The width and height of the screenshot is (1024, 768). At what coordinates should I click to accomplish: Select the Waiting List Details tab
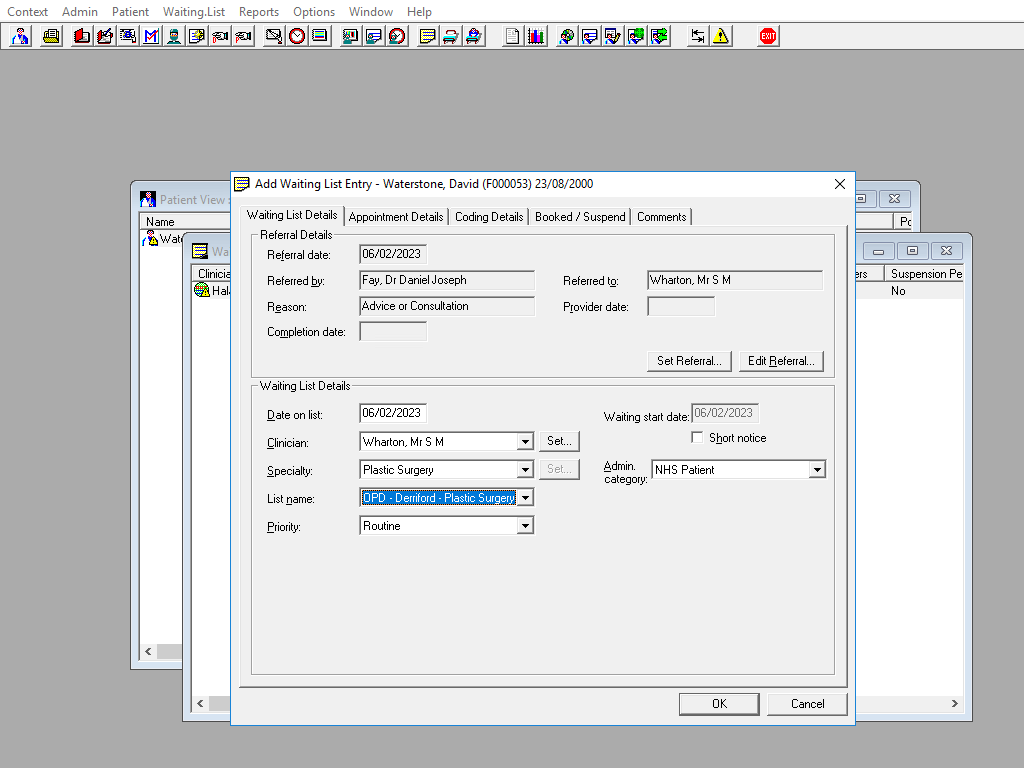(x=292, y=215)
